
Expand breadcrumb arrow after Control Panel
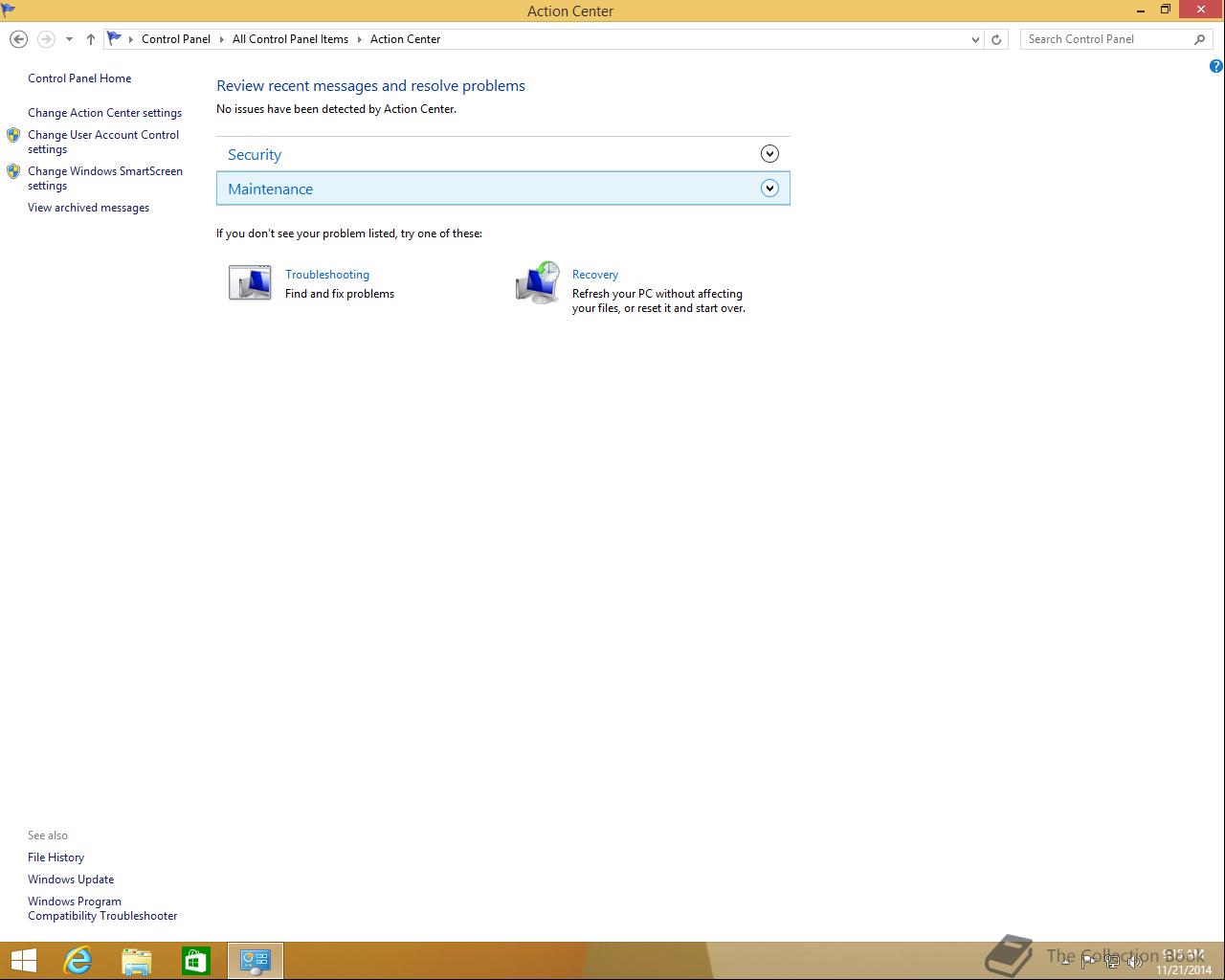[221, 39]
